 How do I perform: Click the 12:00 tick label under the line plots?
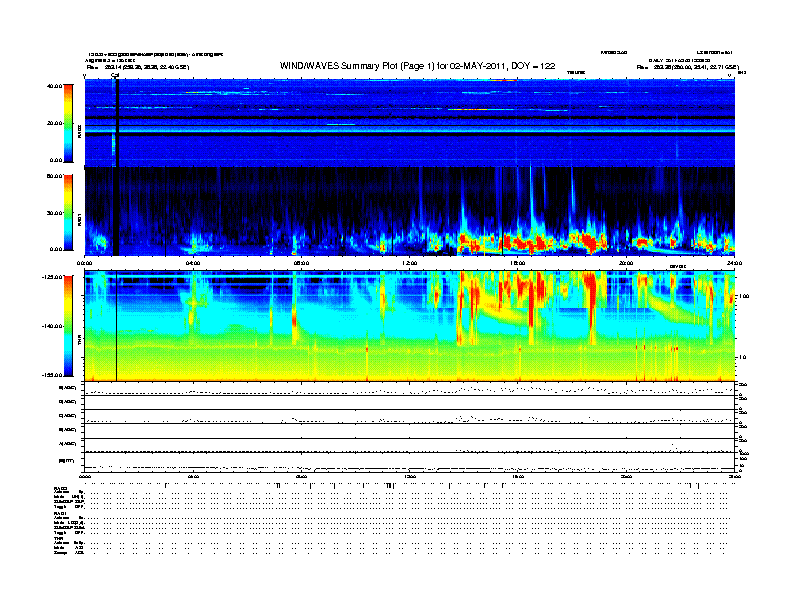tap(410, 476)
